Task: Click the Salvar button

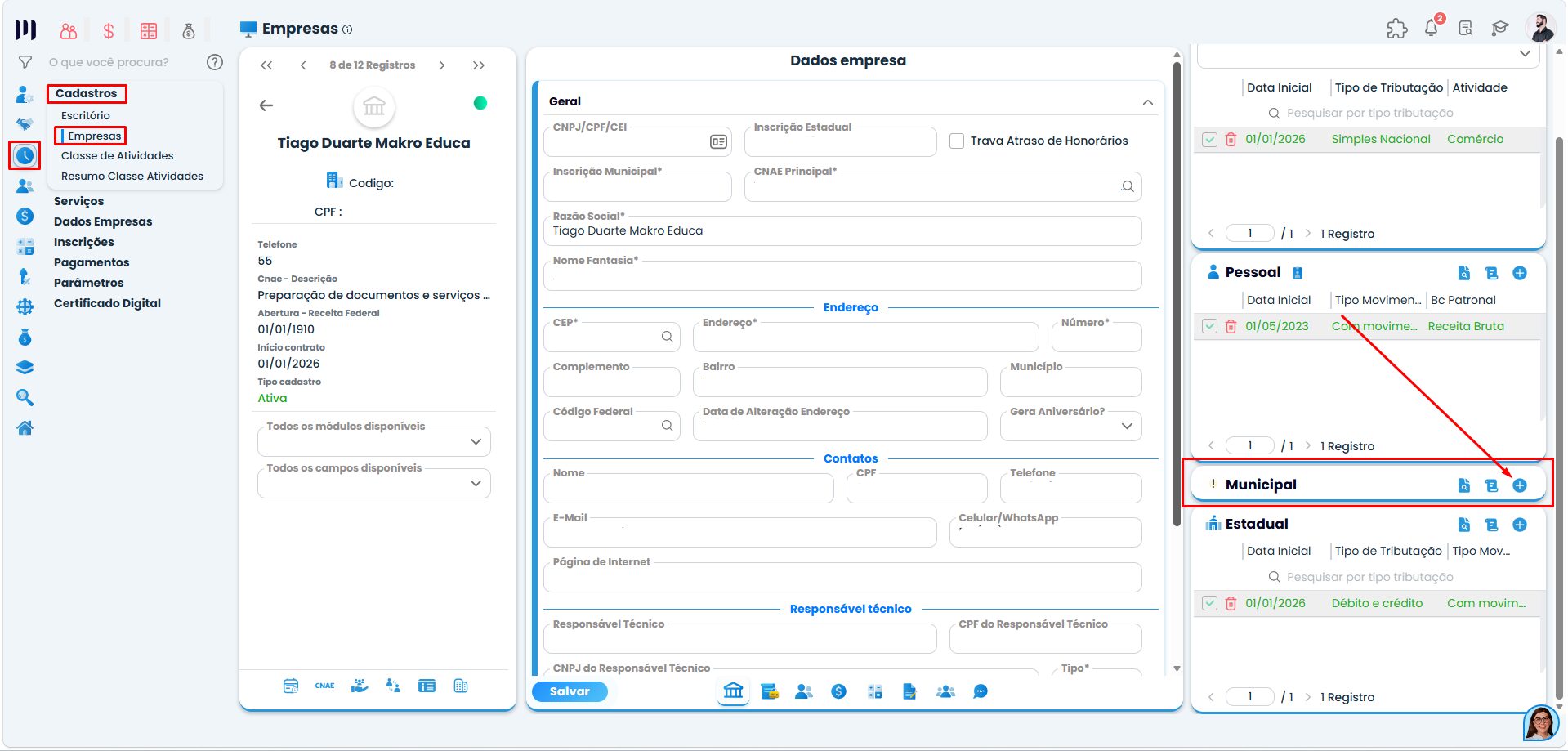Action: 570,691
